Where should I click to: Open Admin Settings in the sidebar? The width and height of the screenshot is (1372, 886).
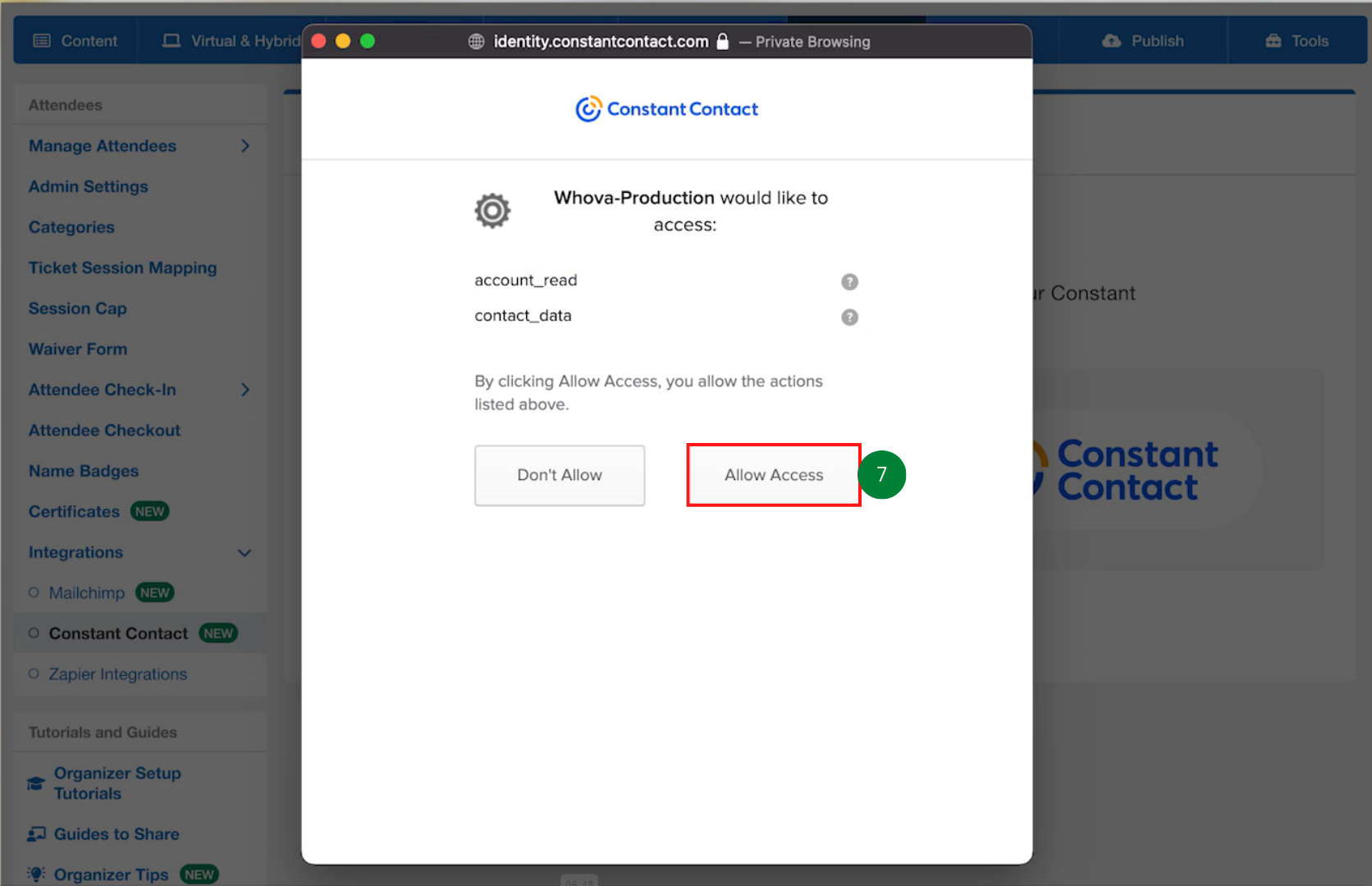tap(89, 186)
